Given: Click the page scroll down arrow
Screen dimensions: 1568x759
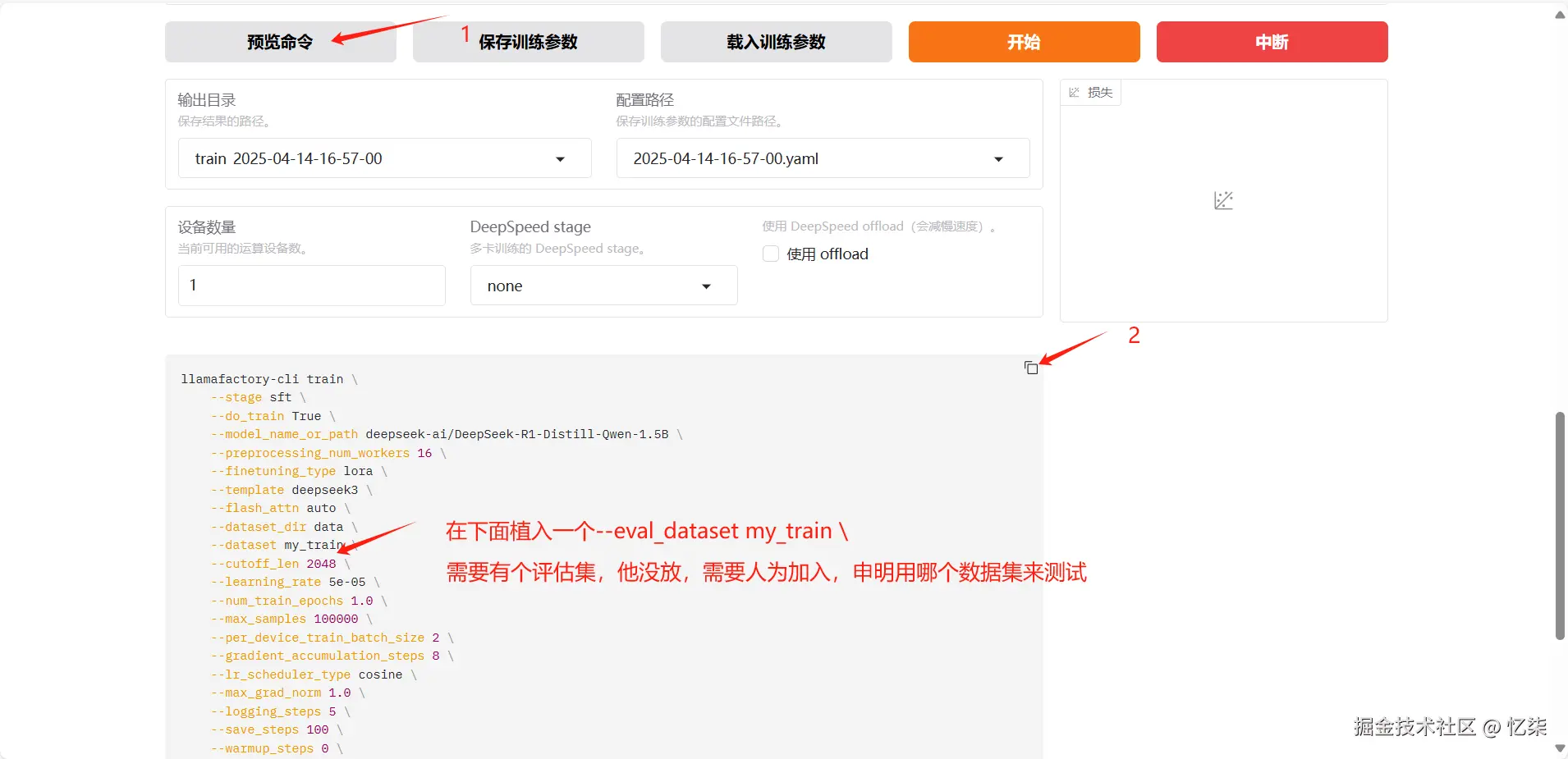Looking at the screenshot, I should pyautogui.click(x=1560, y=748).
